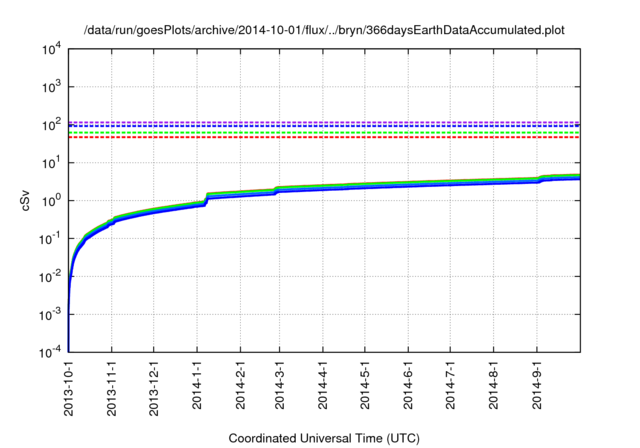This screenshot has width=640, height=448.
Task: Click the 2013-12-1 date label
Action: point(154,388)
